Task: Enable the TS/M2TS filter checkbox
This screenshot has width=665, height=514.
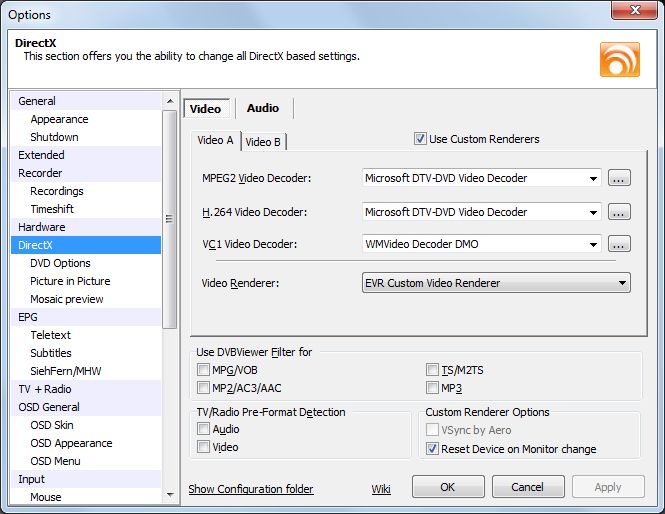Action: click(x=433, y=370)
